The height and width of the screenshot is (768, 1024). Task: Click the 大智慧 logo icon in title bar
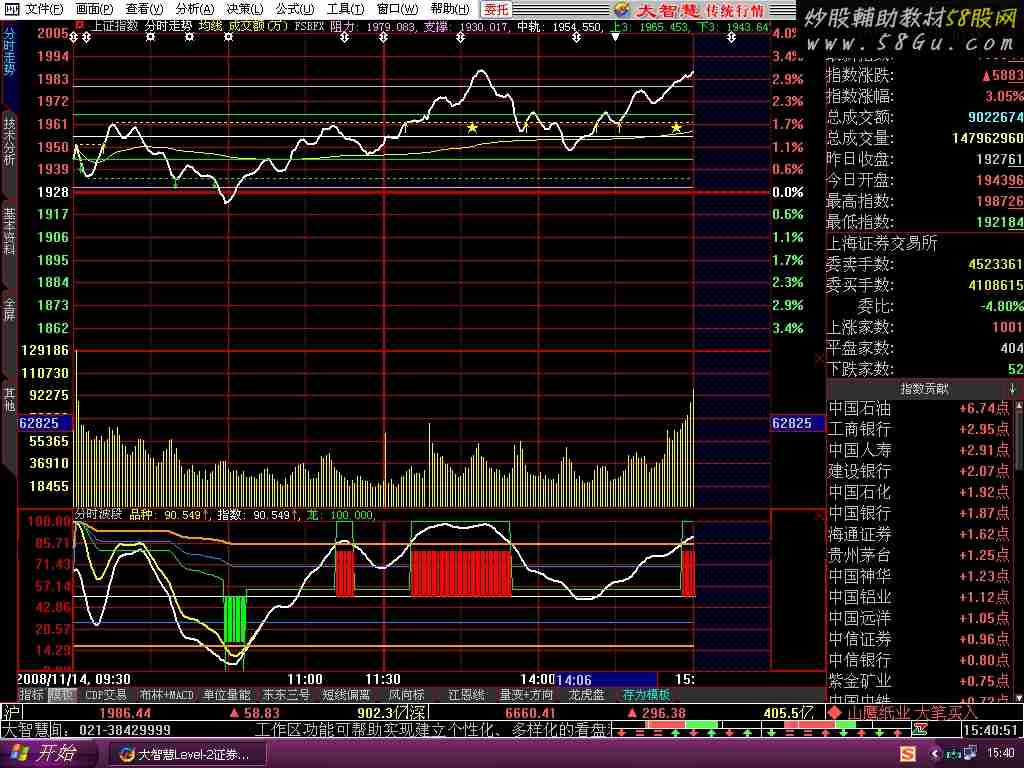click(x=622, y=9)
